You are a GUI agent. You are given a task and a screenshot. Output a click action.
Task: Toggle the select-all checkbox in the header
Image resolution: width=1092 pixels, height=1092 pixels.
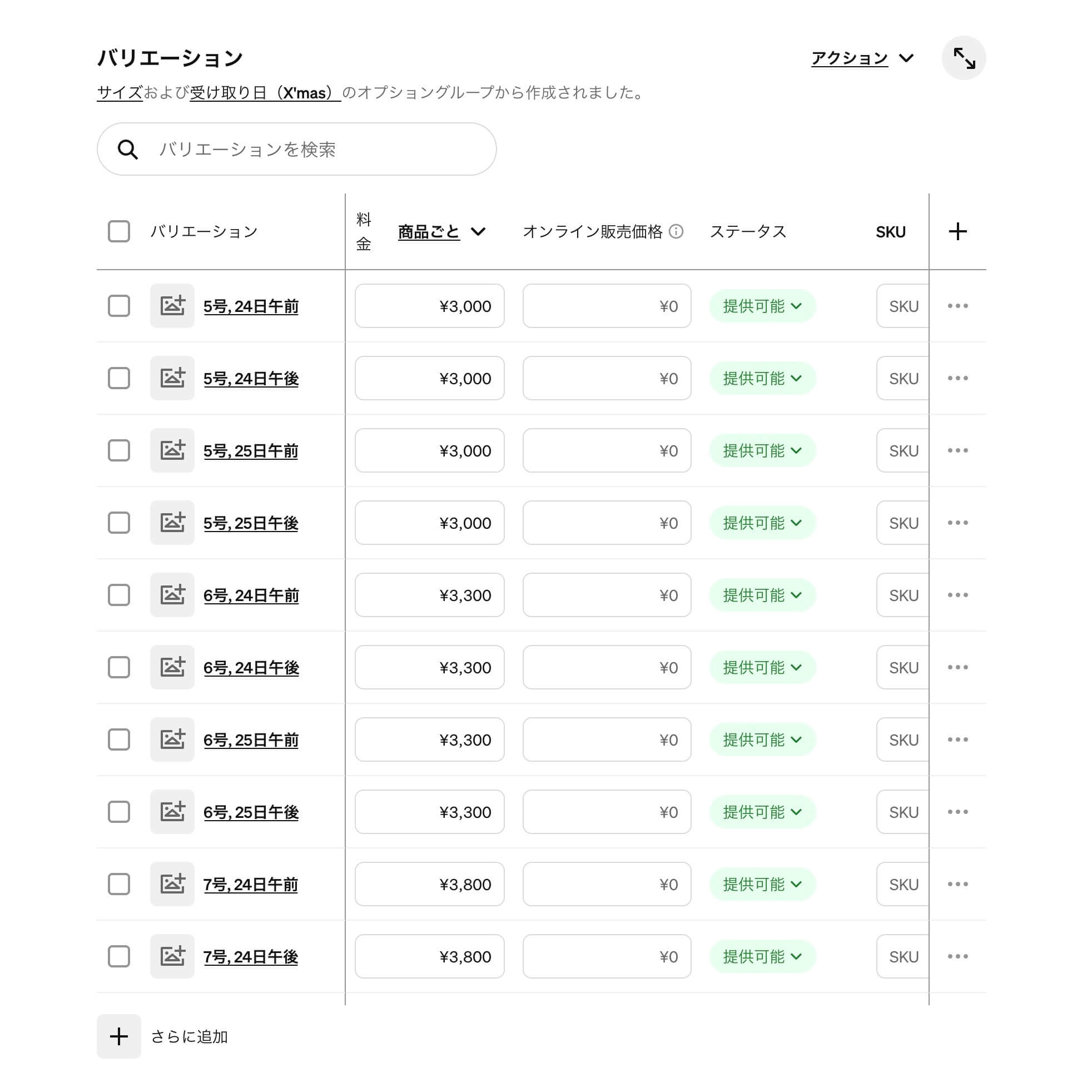118,231
